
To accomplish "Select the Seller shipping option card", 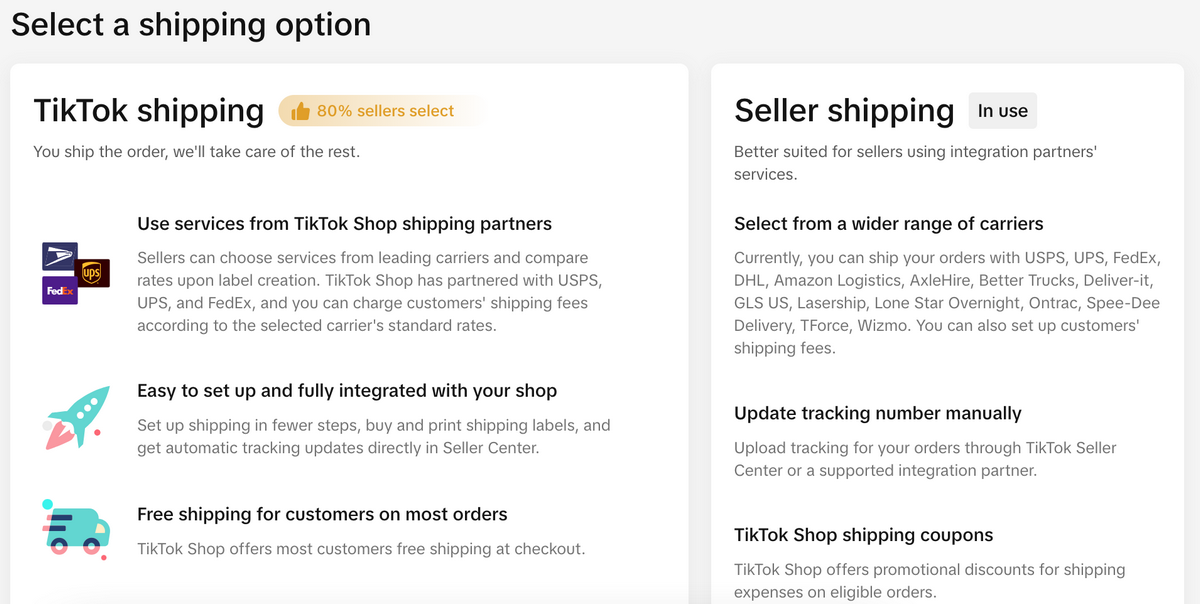I will [949, 330].
